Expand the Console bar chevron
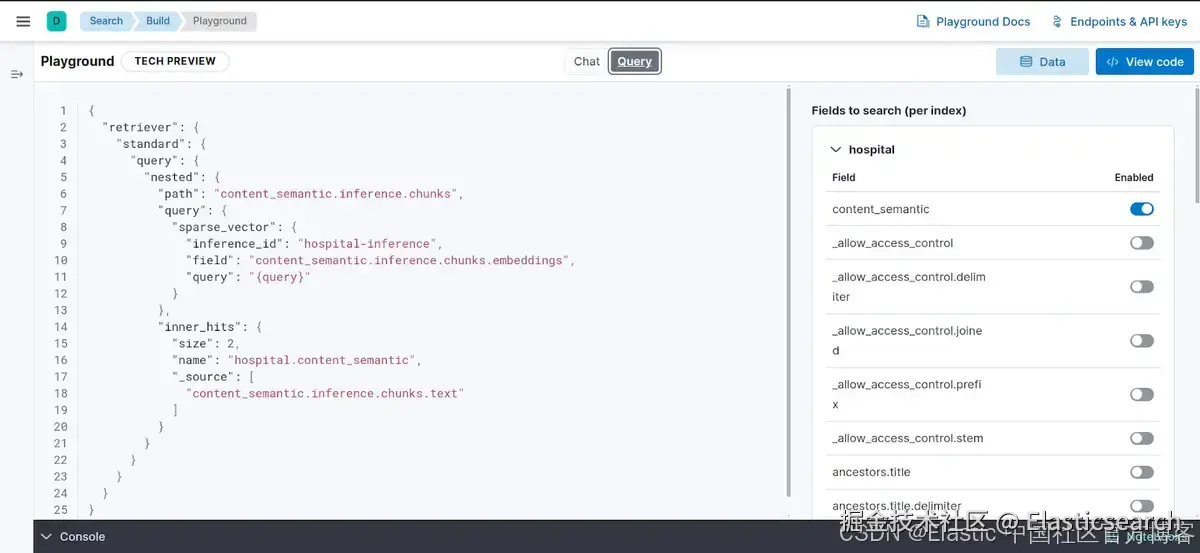1200x553 pixels. (46, 537)
